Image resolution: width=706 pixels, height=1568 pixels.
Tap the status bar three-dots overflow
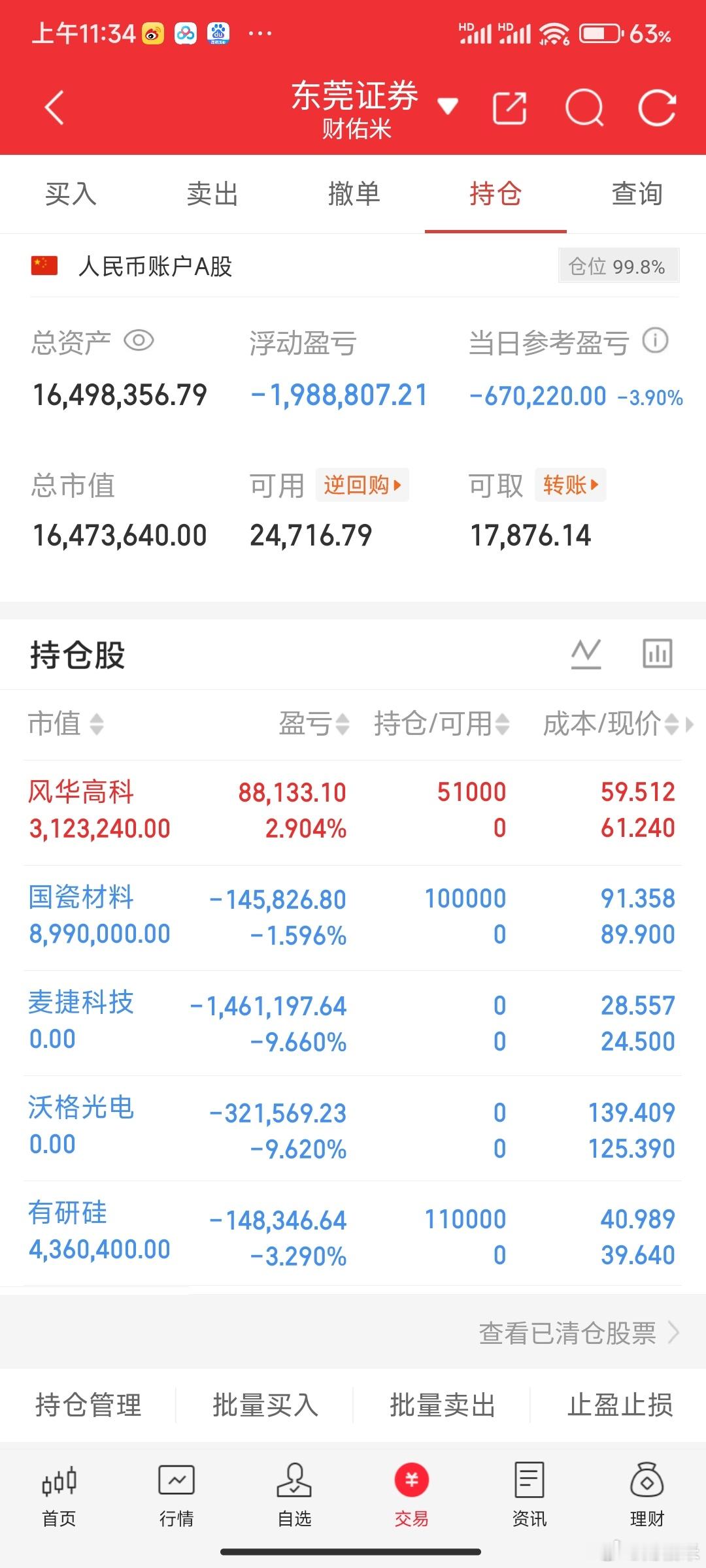coord(260,33)
